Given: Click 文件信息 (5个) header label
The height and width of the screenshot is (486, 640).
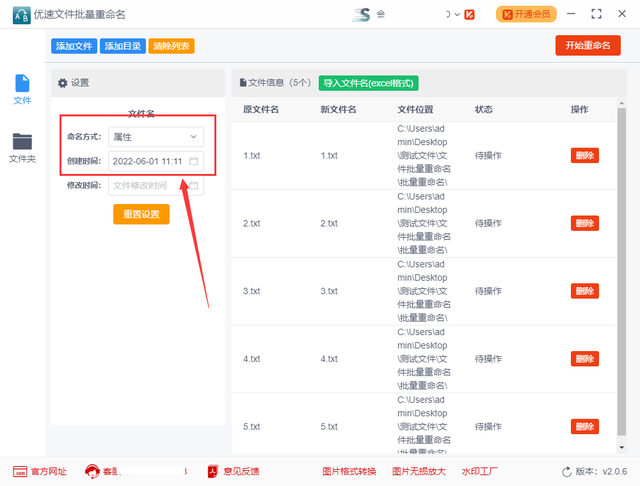Looking at the screenshot, I should (279, 83).
